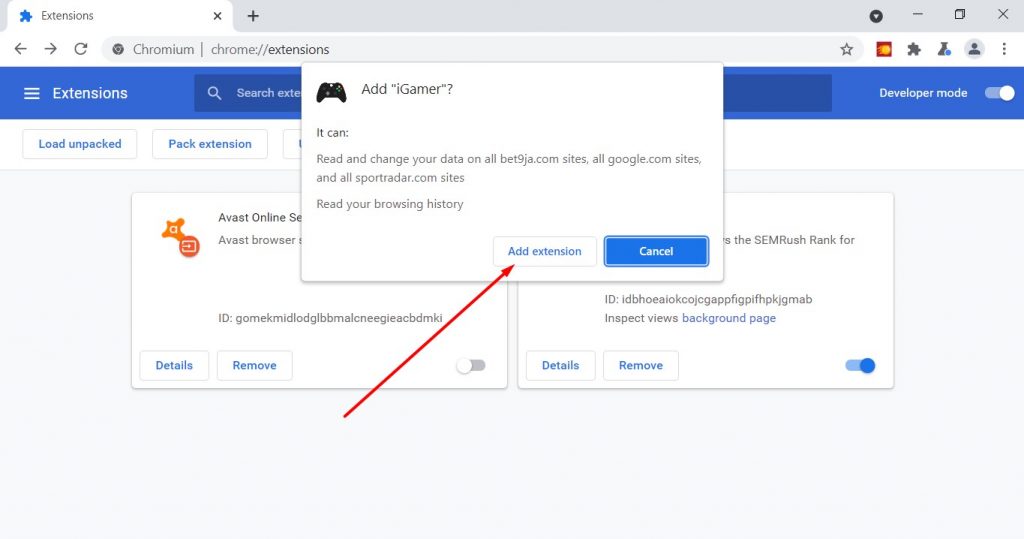Open the profile avatar menu

pos(974,49)
